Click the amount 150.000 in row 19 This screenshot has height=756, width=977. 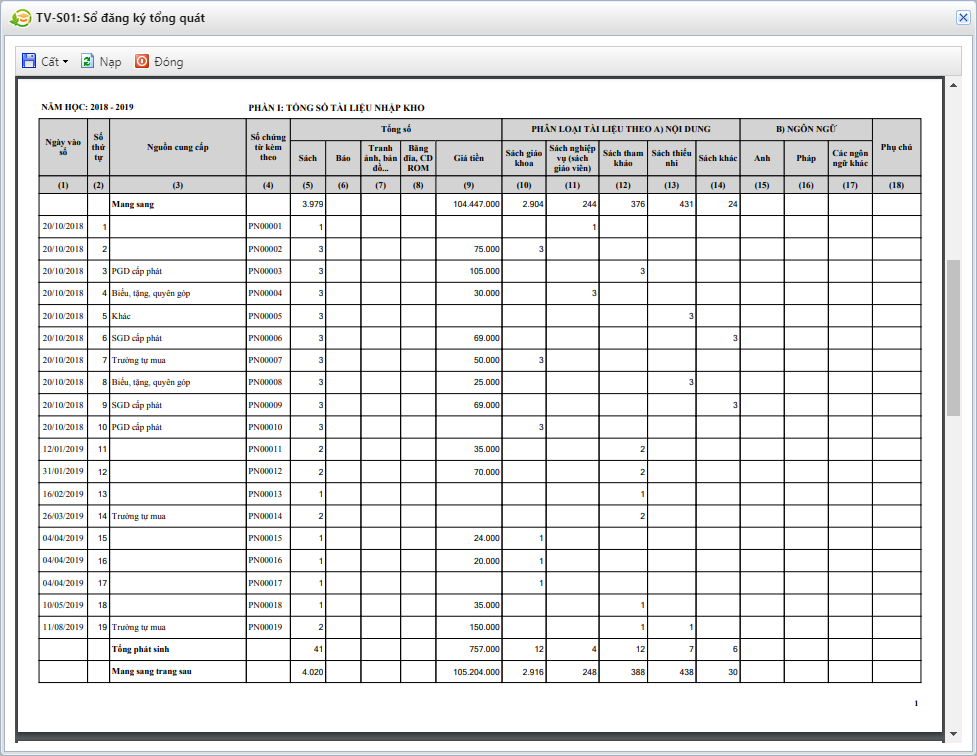[484, 628]
